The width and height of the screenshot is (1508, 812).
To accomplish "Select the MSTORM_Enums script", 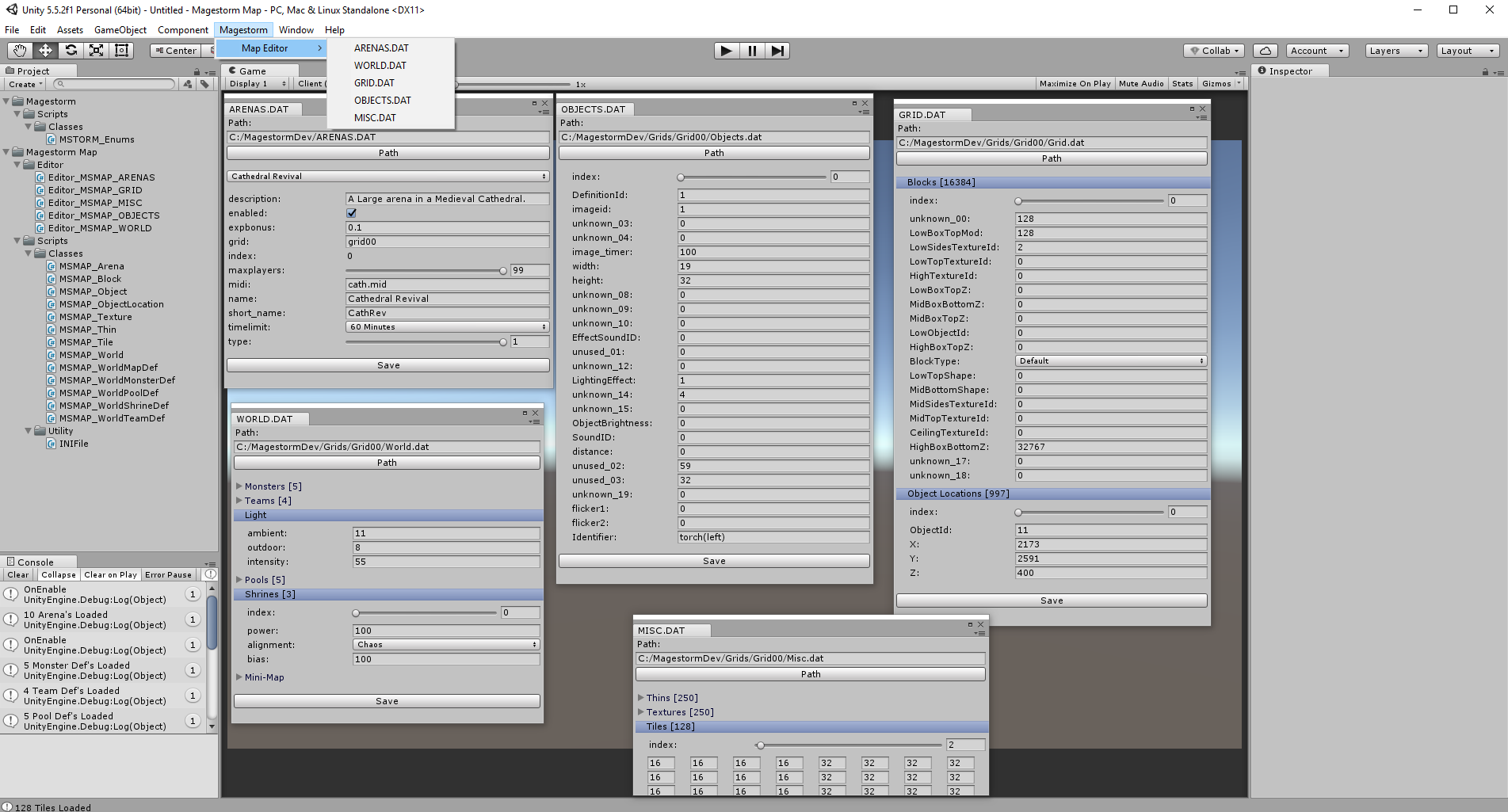I will (97, 139).
